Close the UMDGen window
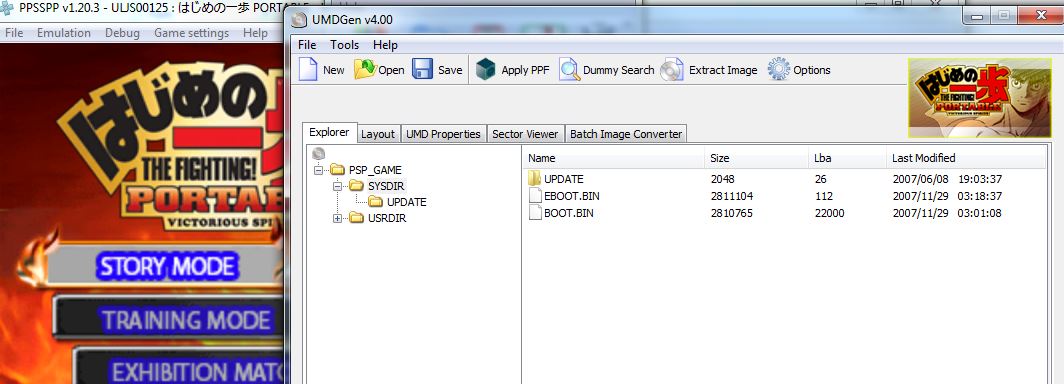The image size is (1064, 384). [1040, 15]
